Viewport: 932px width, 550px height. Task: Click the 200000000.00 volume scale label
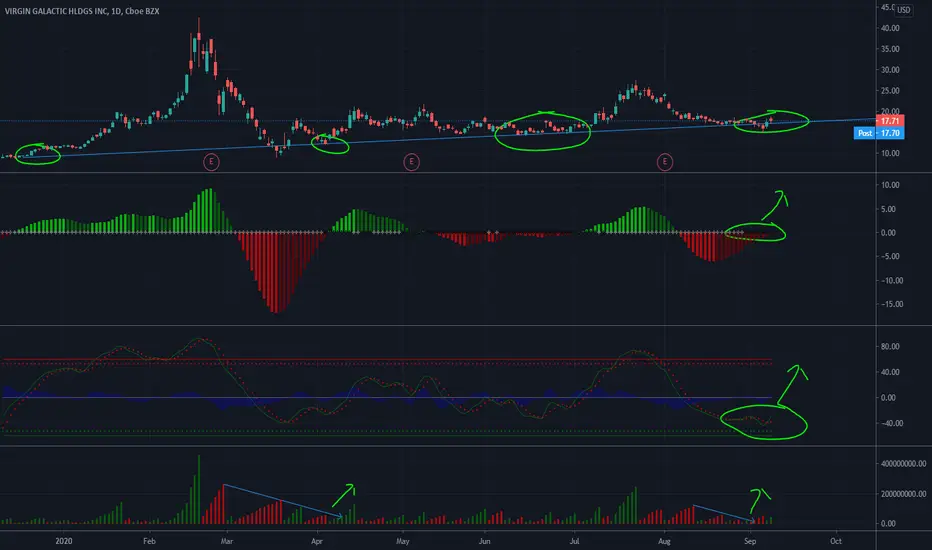click(903, 494)
